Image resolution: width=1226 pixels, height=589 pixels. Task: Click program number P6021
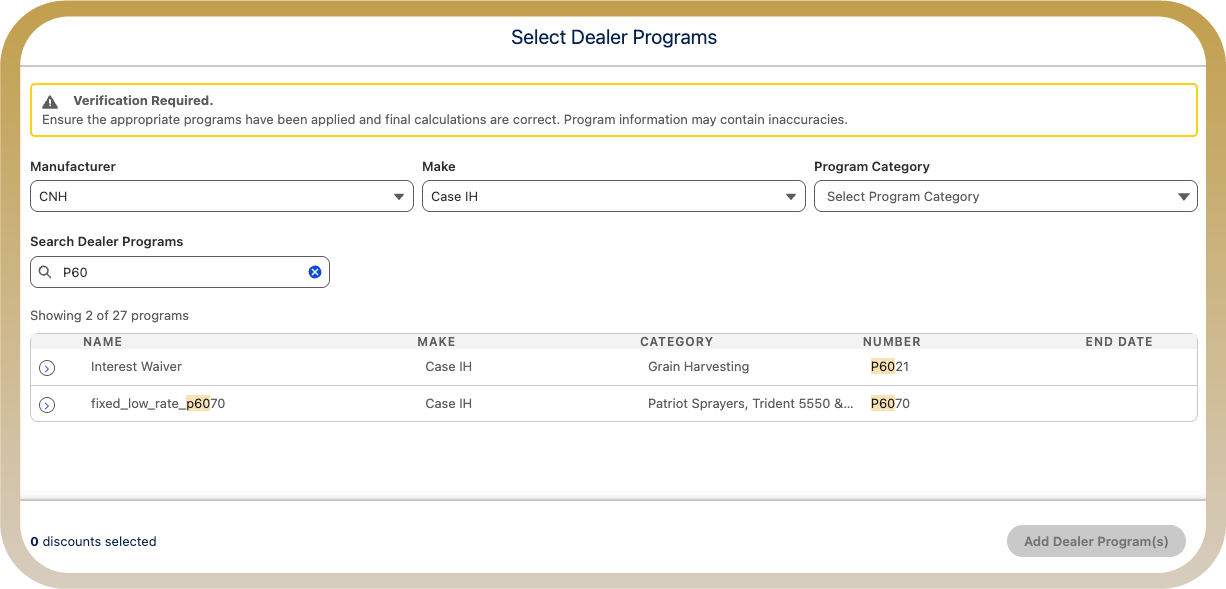click(890, 367)
